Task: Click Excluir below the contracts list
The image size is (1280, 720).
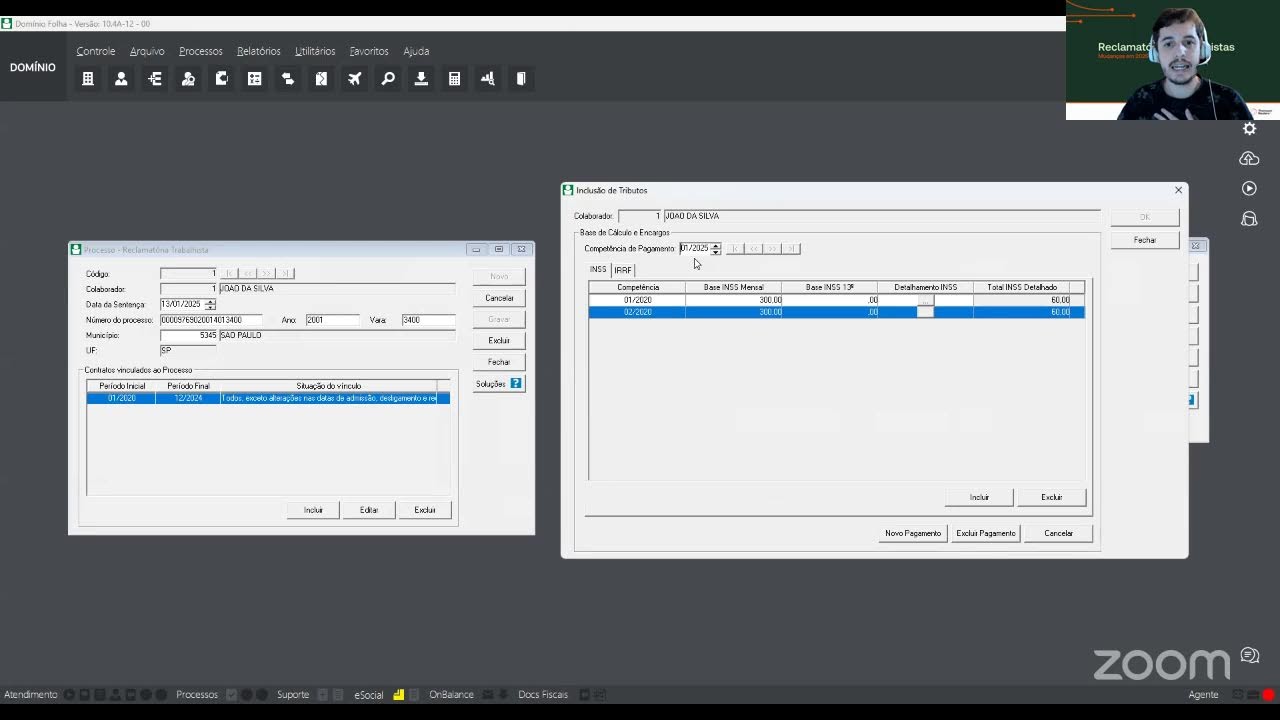Action: coord(425,510)
